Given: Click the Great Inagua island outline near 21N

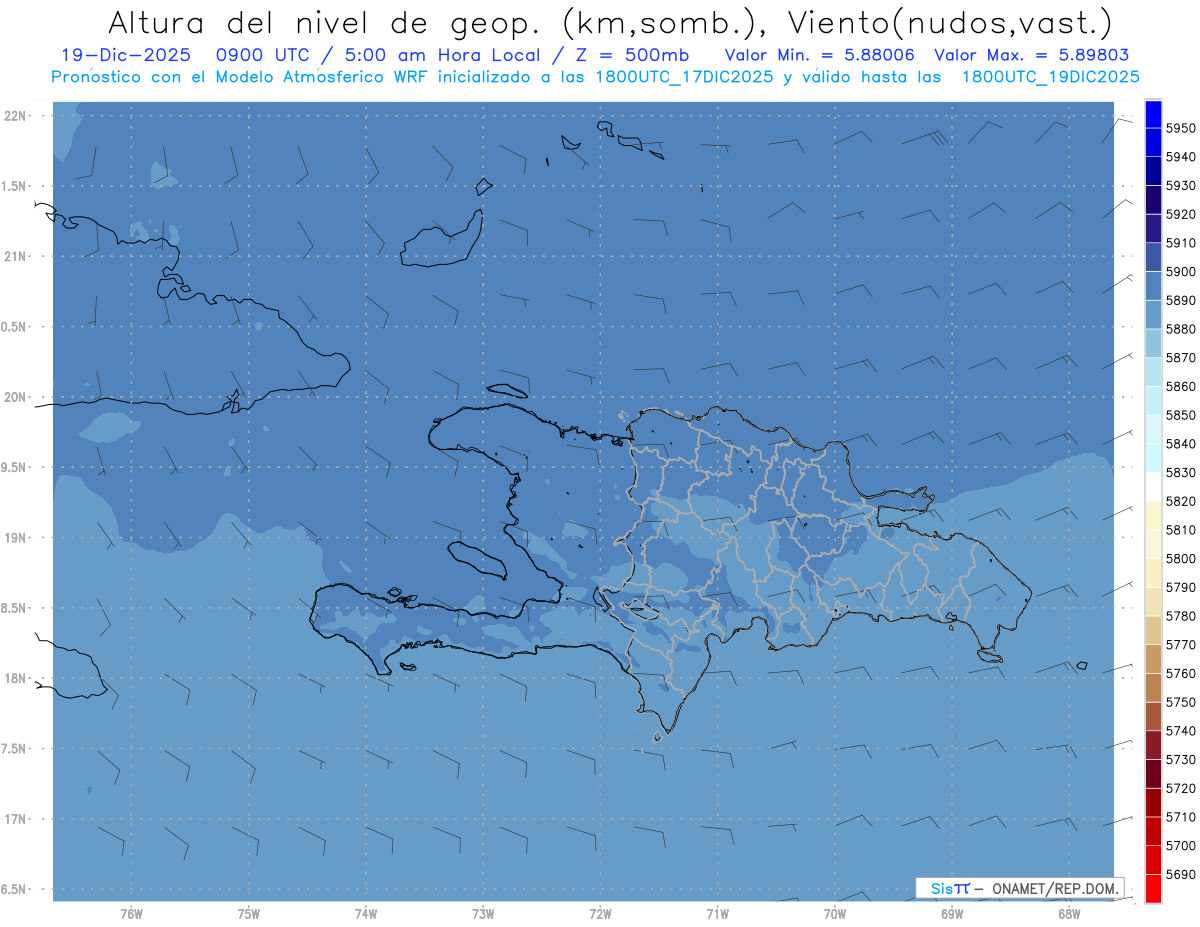Looking at the screenshot, I should click(440, 240).
